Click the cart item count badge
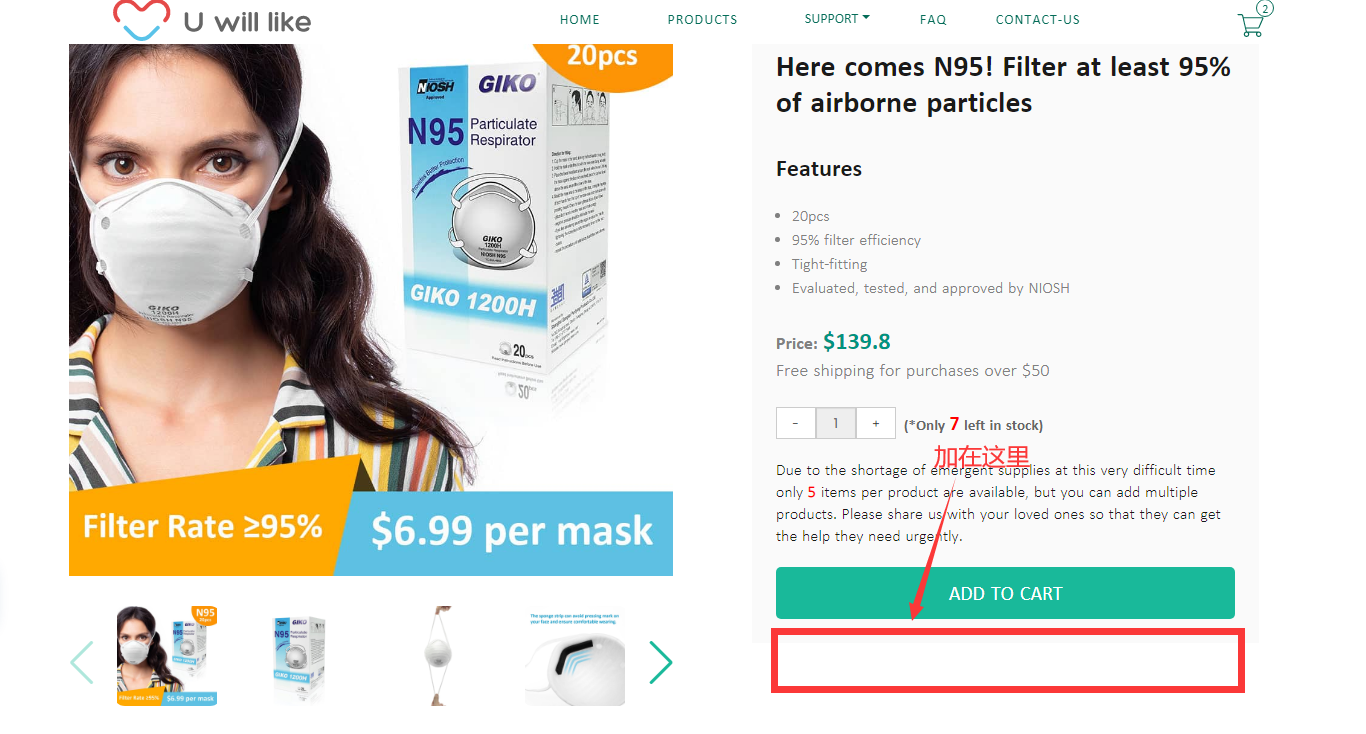This screenshot has height=734, width=1366. (1265, 9)
